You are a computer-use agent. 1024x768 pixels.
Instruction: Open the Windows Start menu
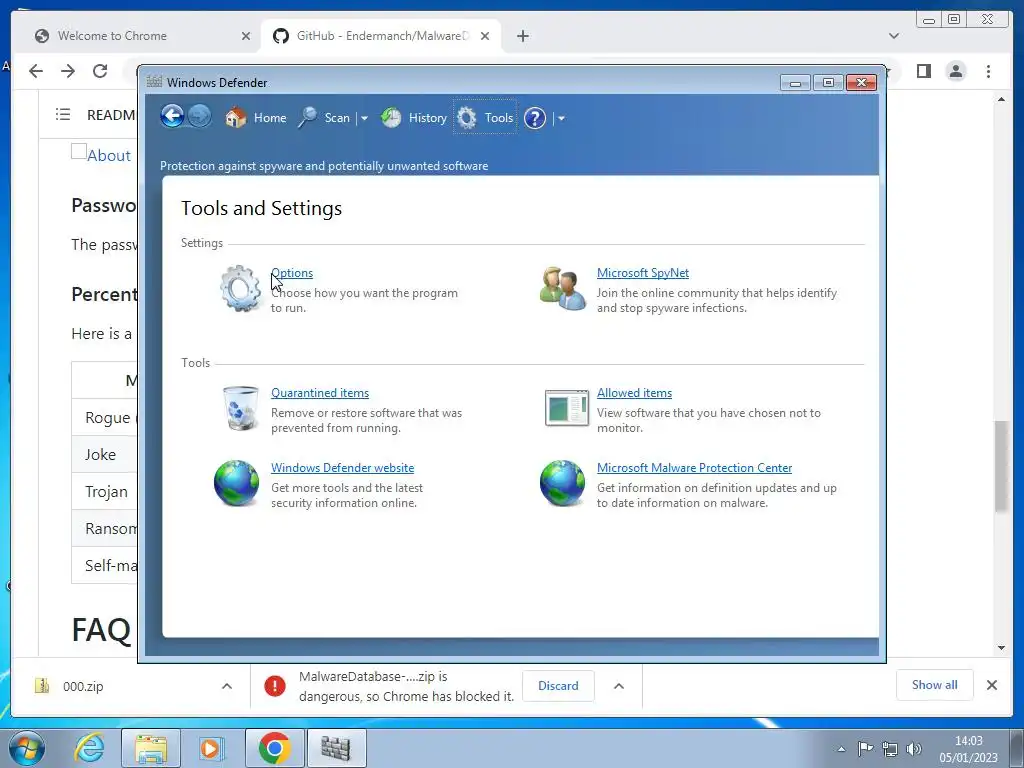(27, 748)
